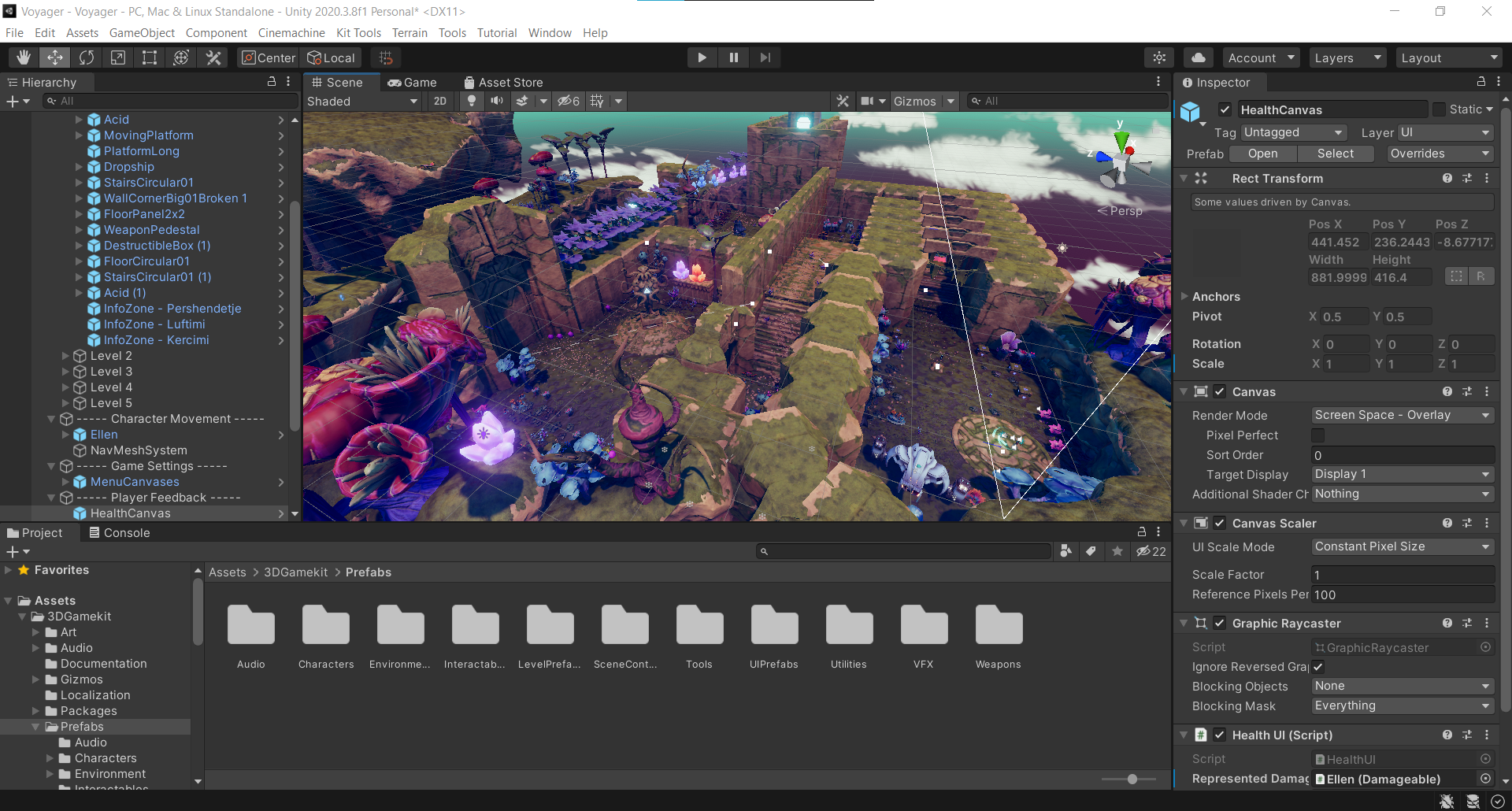Switch to the Console tab
Screen dimensions: 1512x811
119,533
